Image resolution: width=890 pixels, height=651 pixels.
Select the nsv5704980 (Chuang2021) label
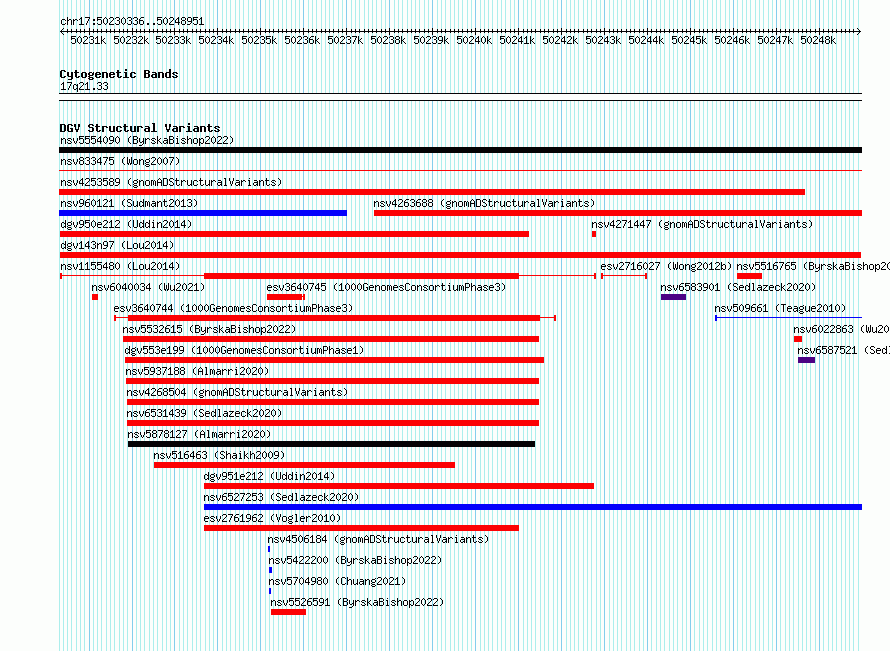coord(338,581)
